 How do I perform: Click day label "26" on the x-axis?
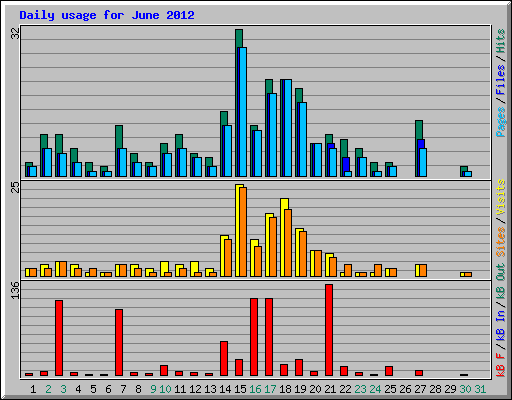coord(405,389)
